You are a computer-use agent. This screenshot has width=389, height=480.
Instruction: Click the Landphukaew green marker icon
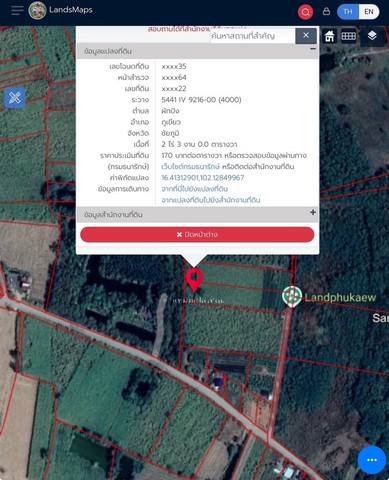(x=292, y=296)
